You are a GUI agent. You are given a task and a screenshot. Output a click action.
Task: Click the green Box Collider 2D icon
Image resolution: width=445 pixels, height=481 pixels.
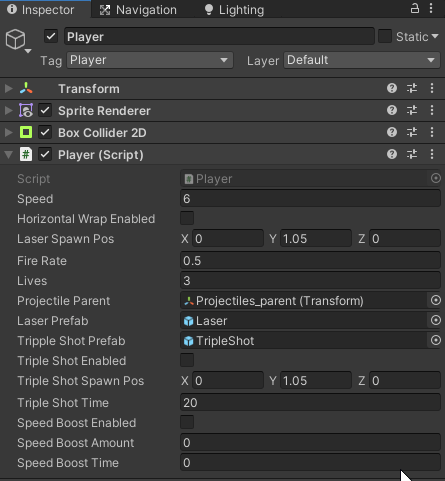[x=26, y=132]
